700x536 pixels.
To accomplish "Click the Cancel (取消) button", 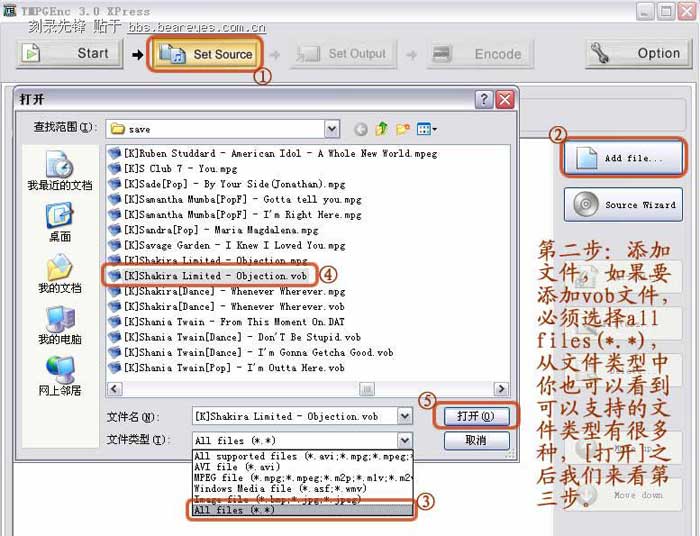I will tap(476, 440).
